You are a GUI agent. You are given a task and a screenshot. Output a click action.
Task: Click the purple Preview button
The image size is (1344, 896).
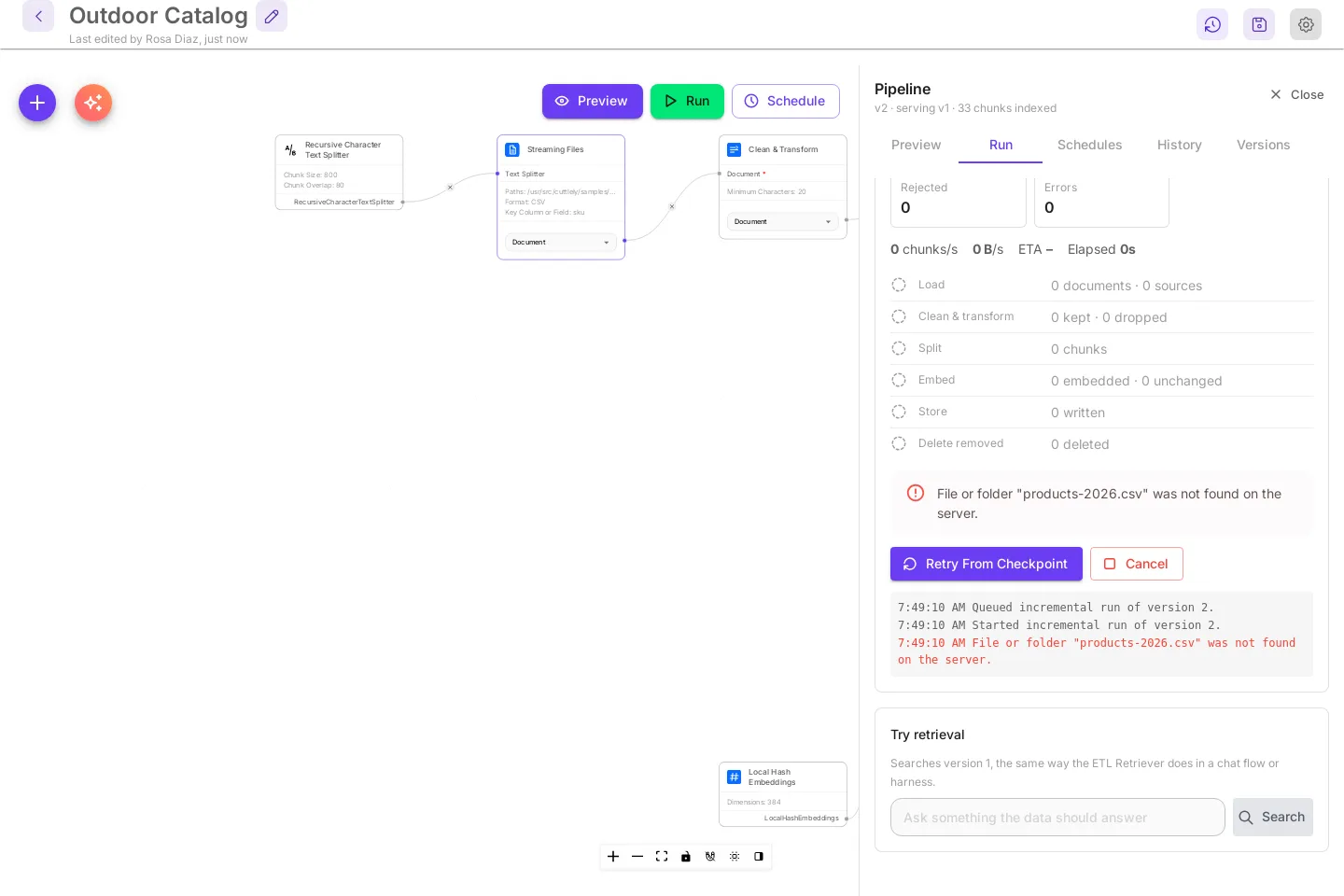[593, 101]
